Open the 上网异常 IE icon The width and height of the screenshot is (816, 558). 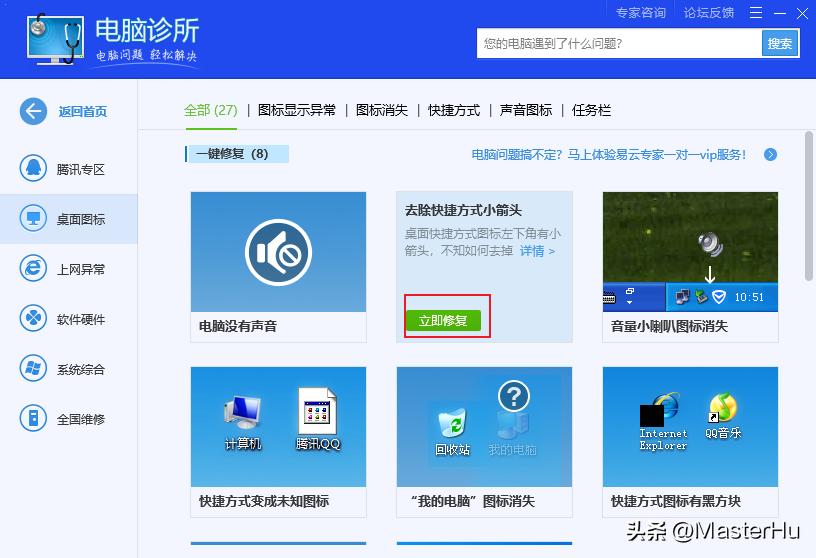(33, 269)
